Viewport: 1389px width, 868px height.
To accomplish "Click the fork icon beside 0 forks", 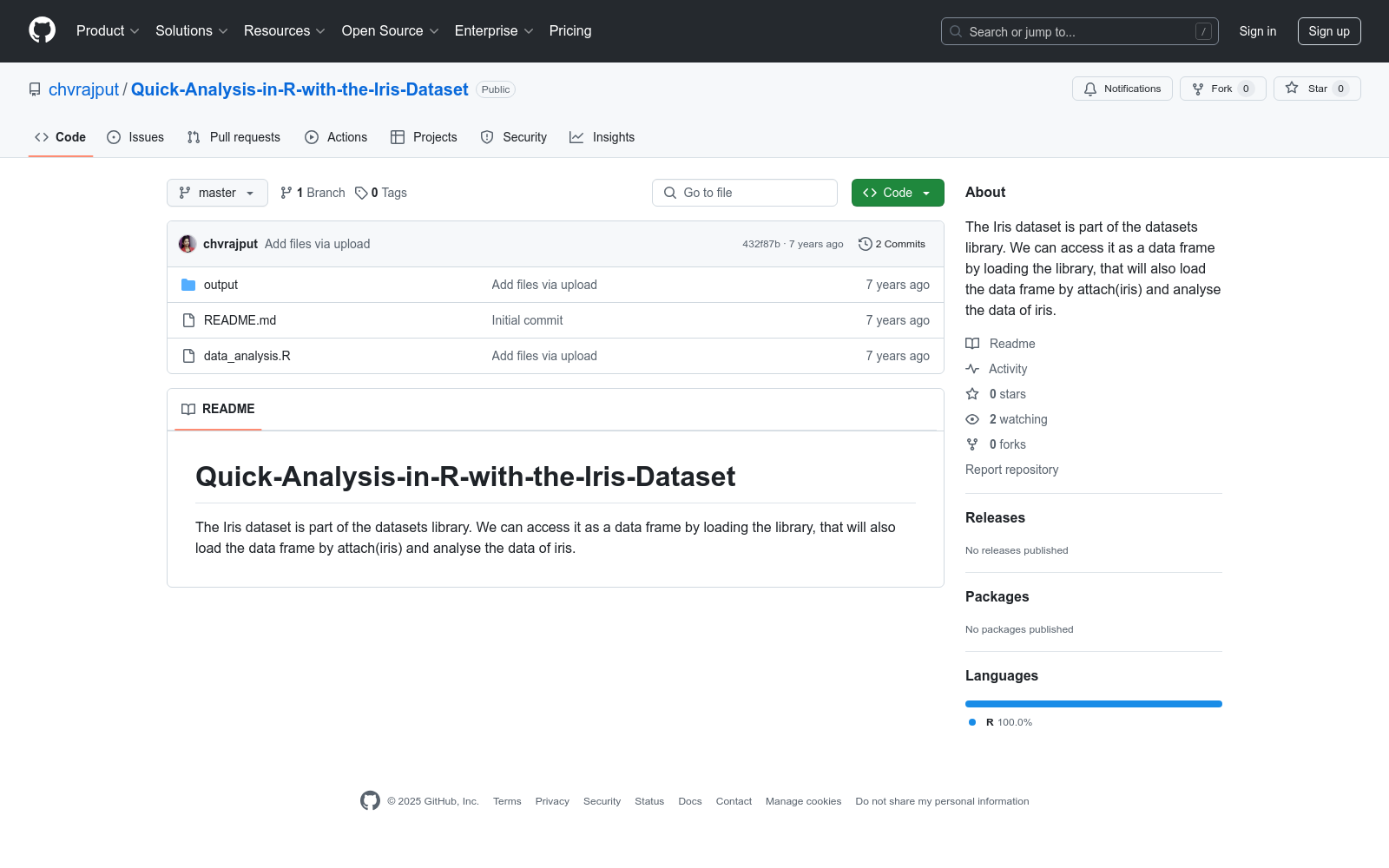I will [972, 444].
